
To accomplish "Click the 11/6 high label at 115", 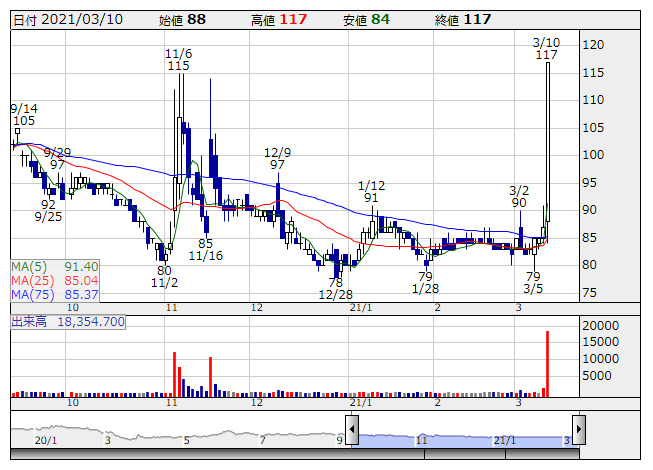I will (x=179, y=59).
